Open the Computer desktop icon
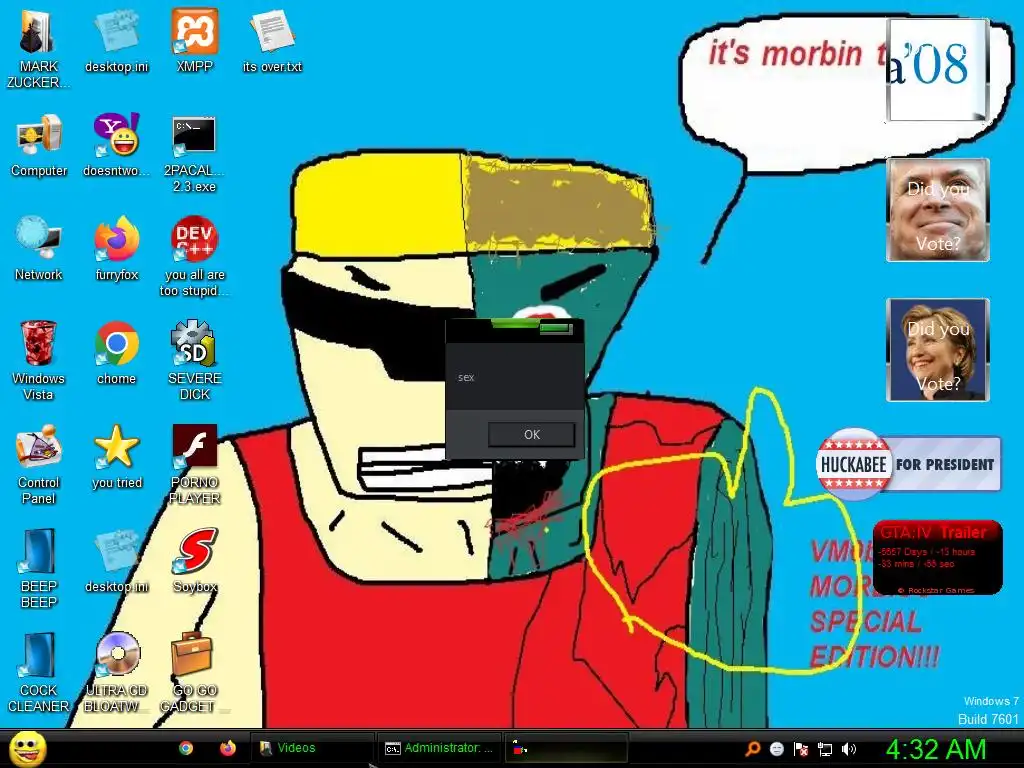The height and width of the screenshot is (768, 1024). [39, 146]
